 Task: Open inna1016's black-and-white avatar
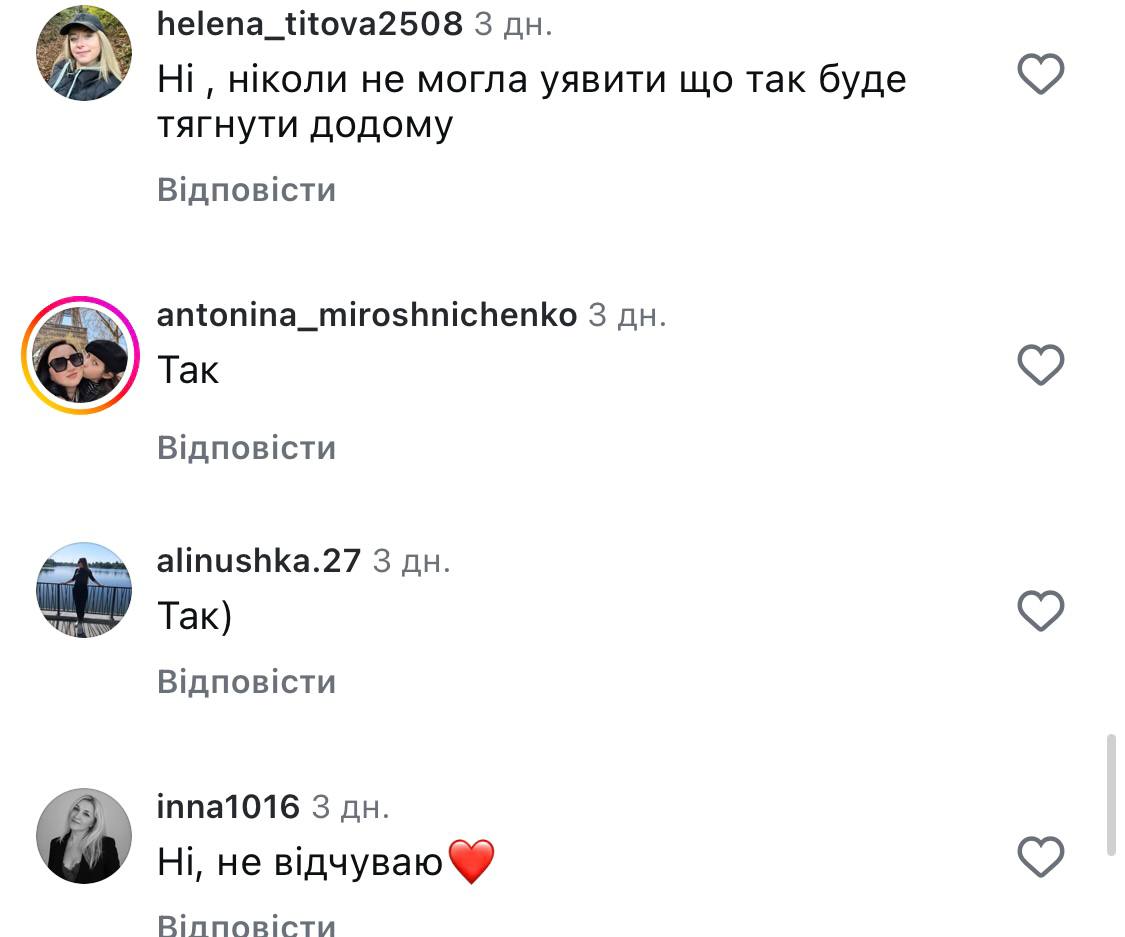[x=84, y=836]
